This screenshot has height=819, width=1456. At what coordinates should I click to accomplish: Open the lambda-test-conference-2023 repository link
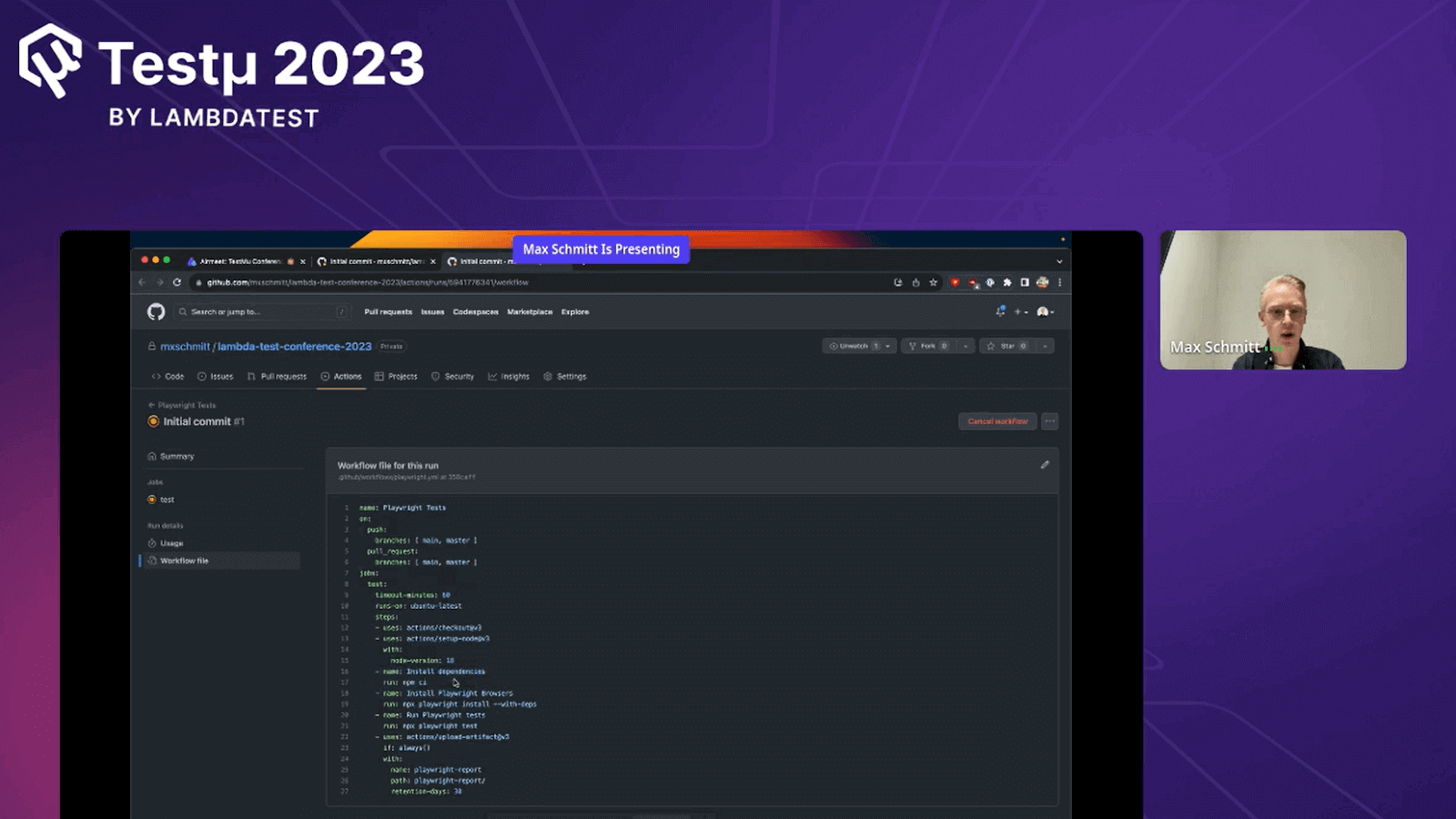point(294,347)
